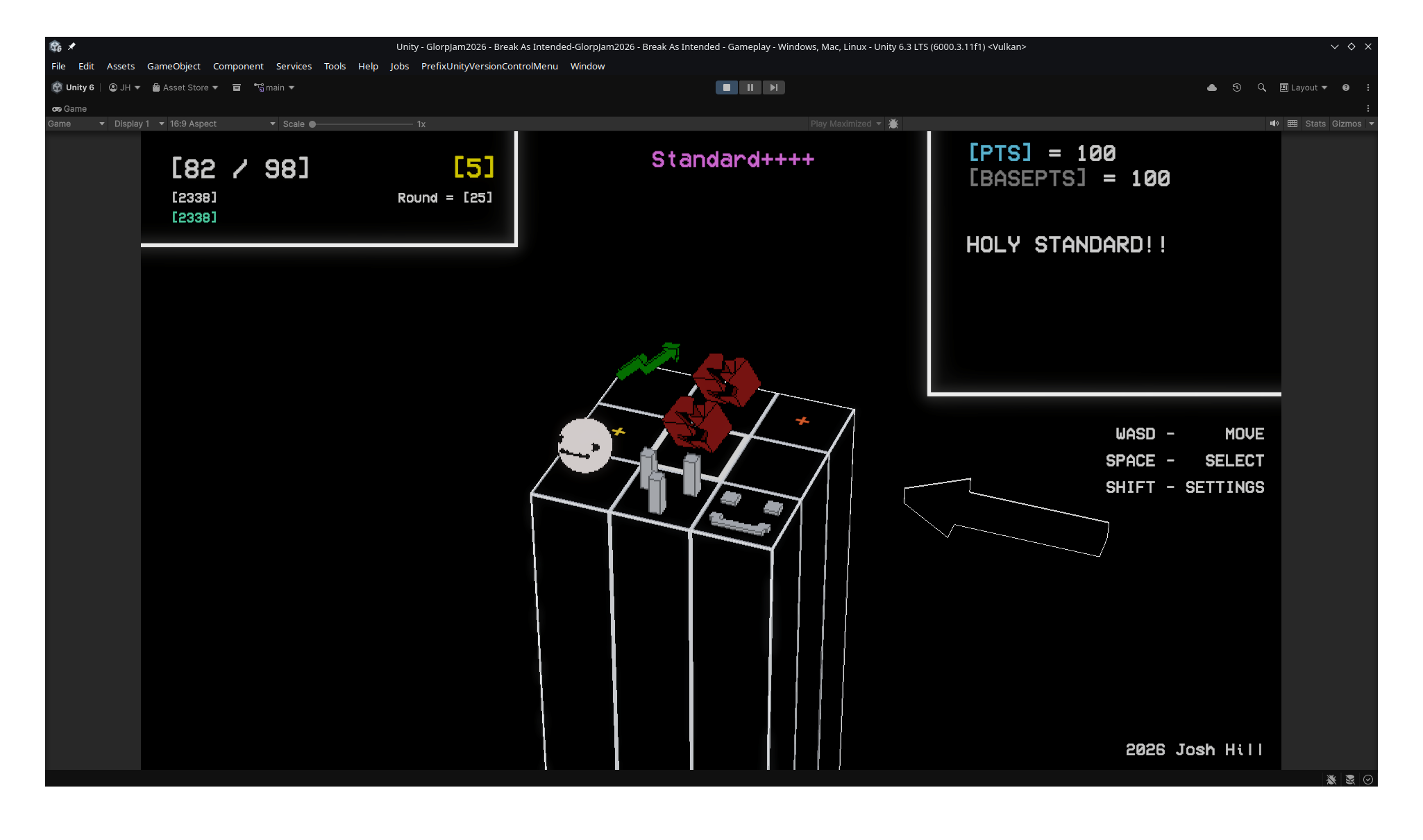Open the GameObject menu
1423x840 pixels.
[x=174, y=66]
